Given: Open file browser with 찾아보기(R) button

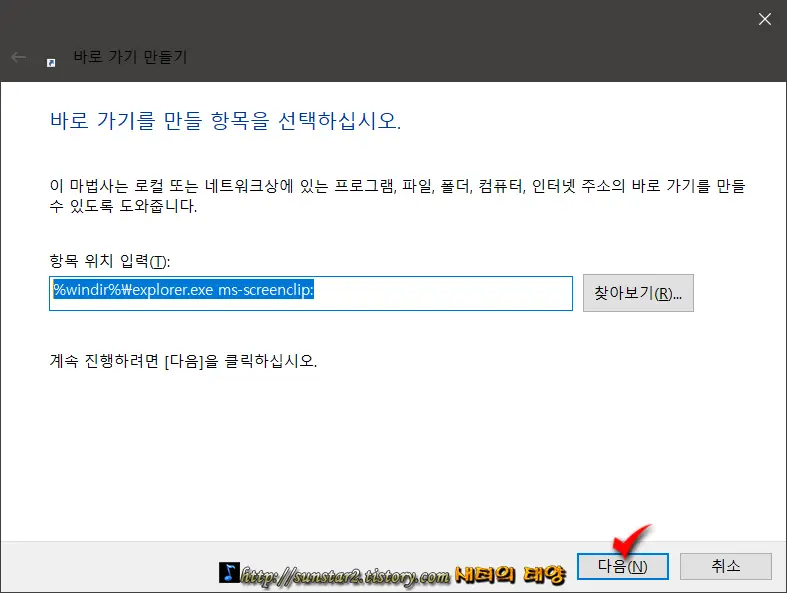Looking at the screenshot, I should click(x=638, y=293).
